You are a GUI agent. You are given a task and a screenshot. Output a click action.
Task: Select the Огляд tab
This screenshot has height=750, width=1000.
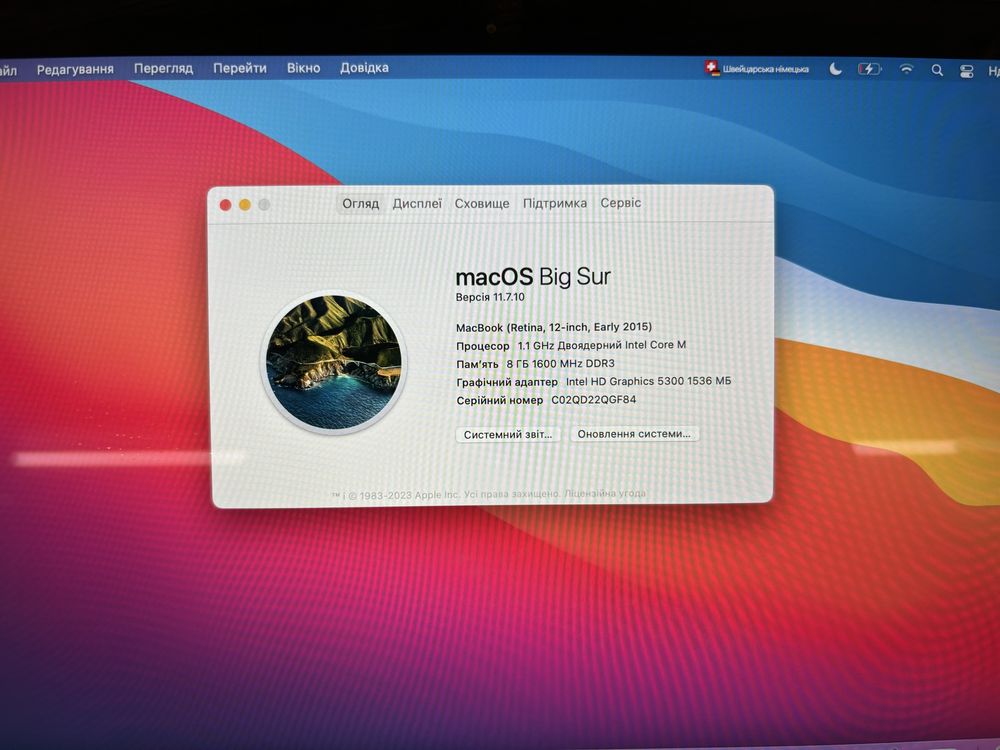[x=360, y=203]
